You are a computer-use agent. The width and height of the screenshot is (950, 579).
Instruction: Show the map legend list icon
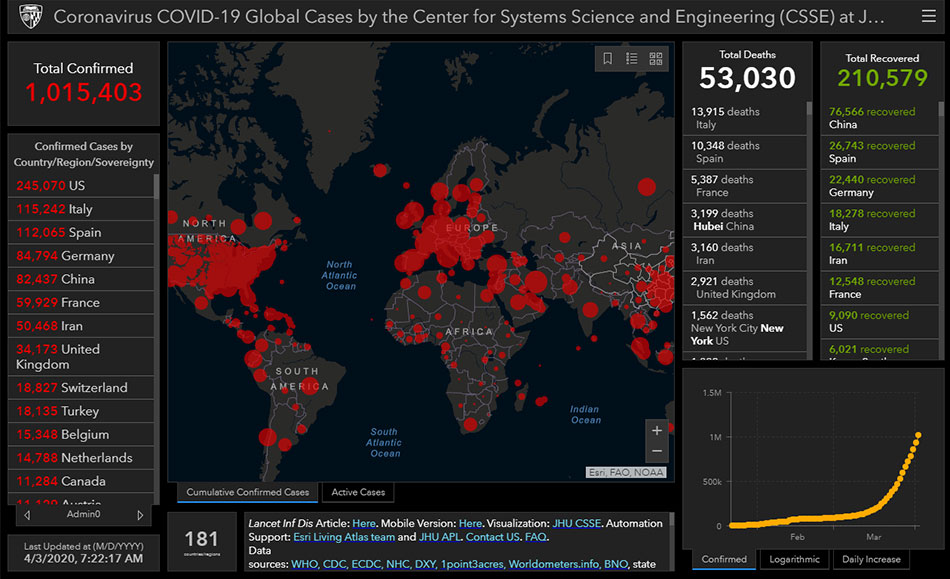(x=631, y=58)
